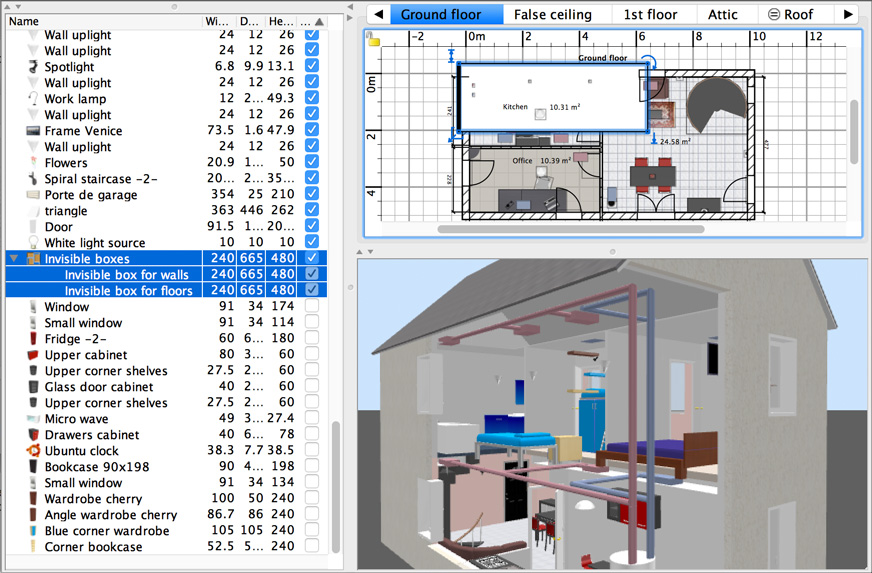Click the Ubuntu clock icon
Image resolution: width=872 pixels, height=573 pixels.
(32, 451)
